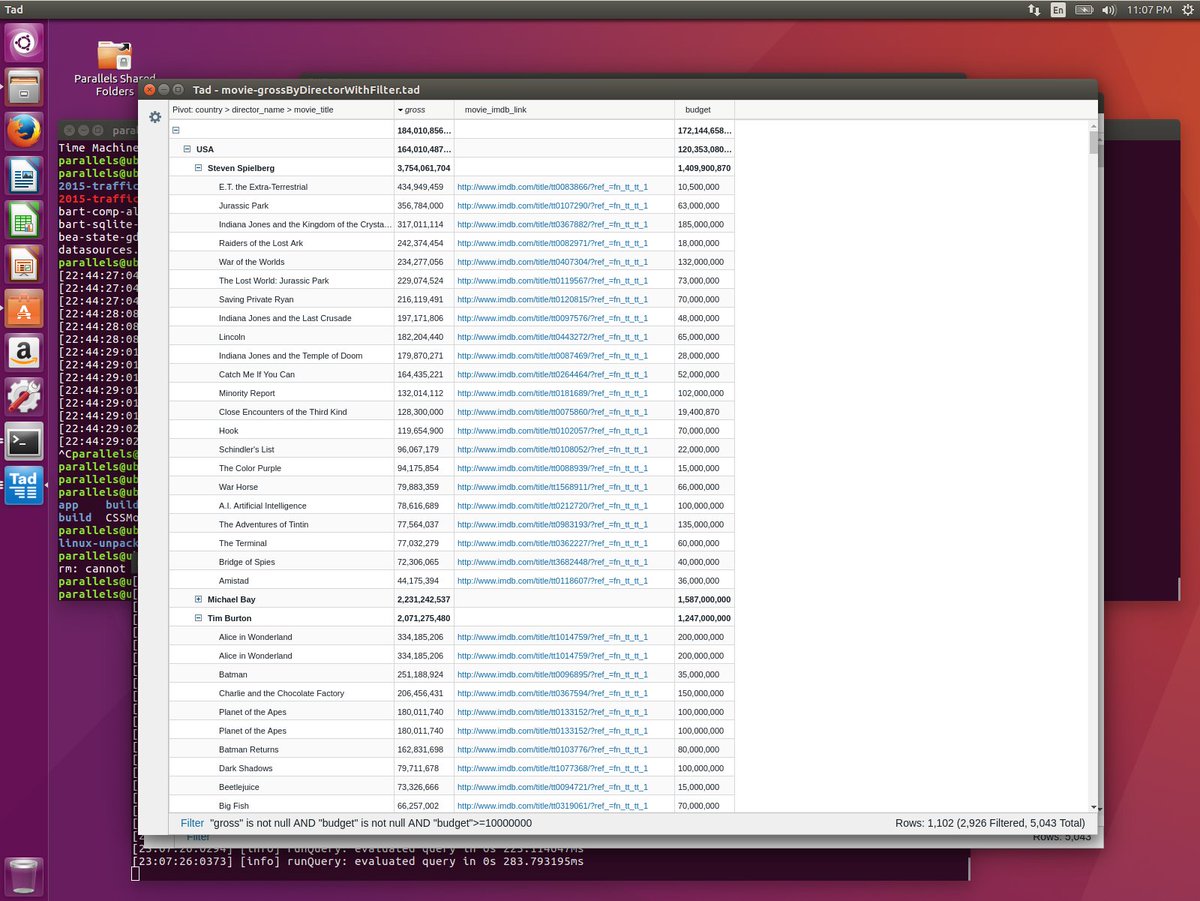The height and width of the screenshot is (901, 1200).
Task: Open the Amazon launcher icon
Action: (x=24, y=352)
